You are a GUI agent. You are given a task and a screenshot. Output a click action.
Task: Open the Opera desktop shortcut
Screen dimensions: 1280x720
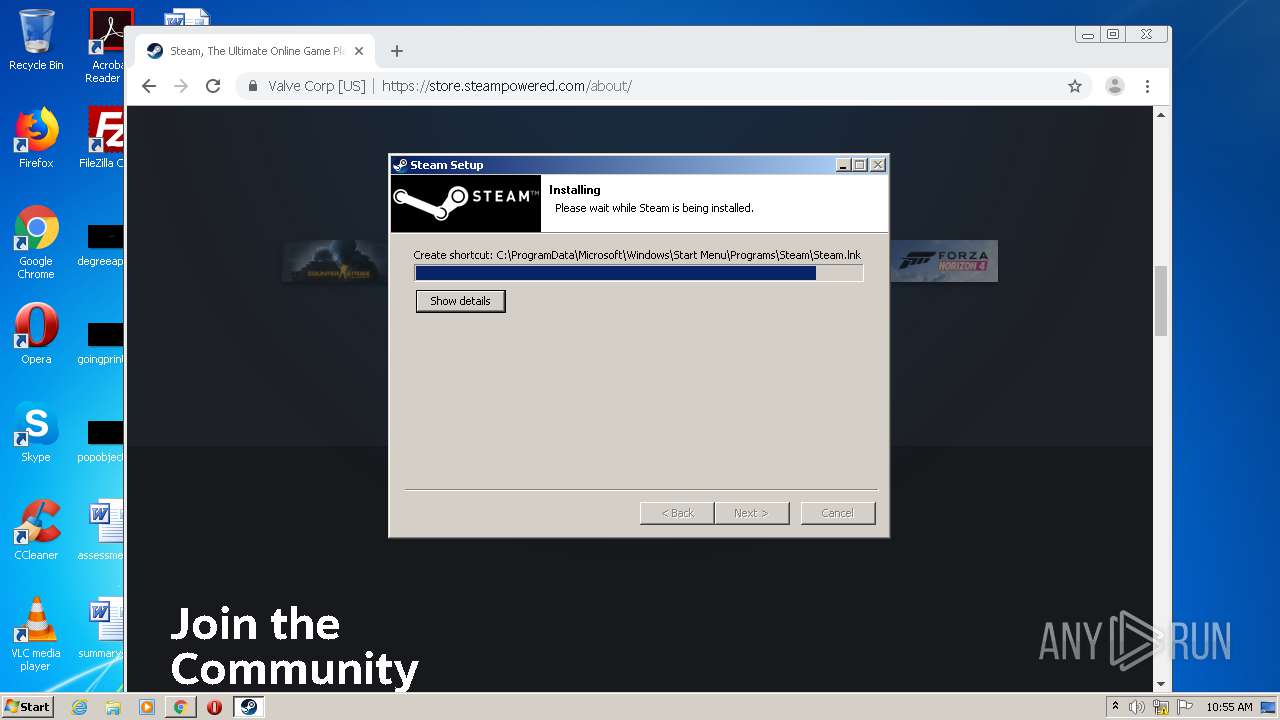click(x=36, y=333)
